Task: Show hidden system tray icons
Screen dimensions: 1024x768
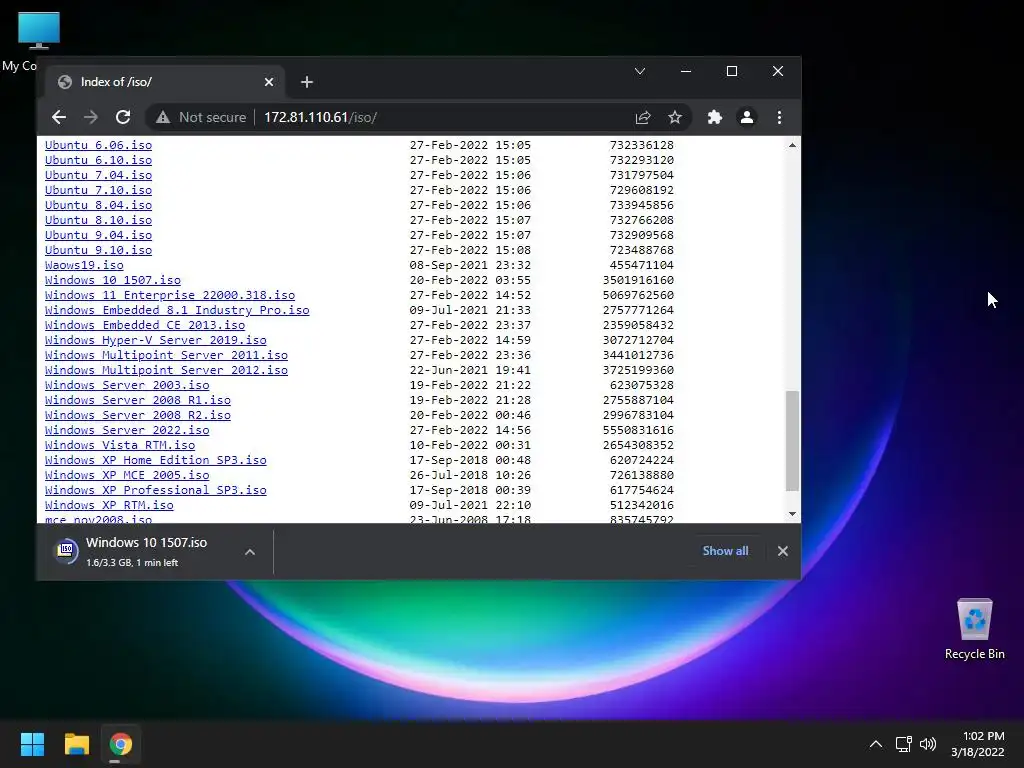Action: click(x=876, y=744)
